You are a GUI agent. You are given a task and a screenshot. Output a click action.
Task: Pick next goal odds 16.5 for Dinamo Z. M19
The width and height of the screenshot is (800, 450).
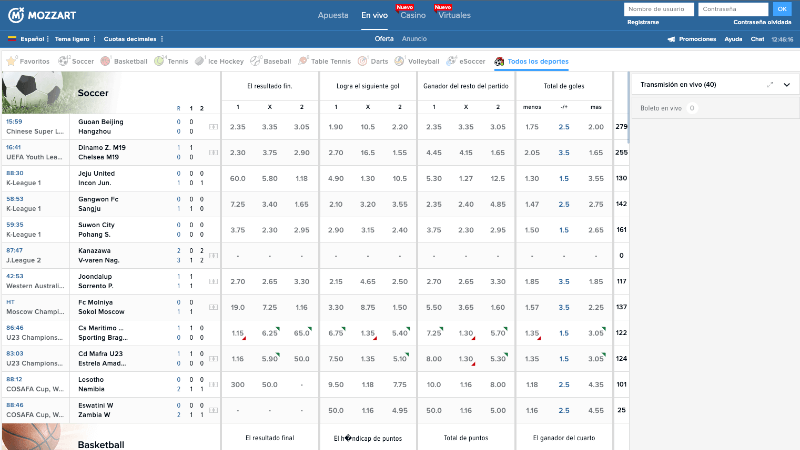coord(368,153)
